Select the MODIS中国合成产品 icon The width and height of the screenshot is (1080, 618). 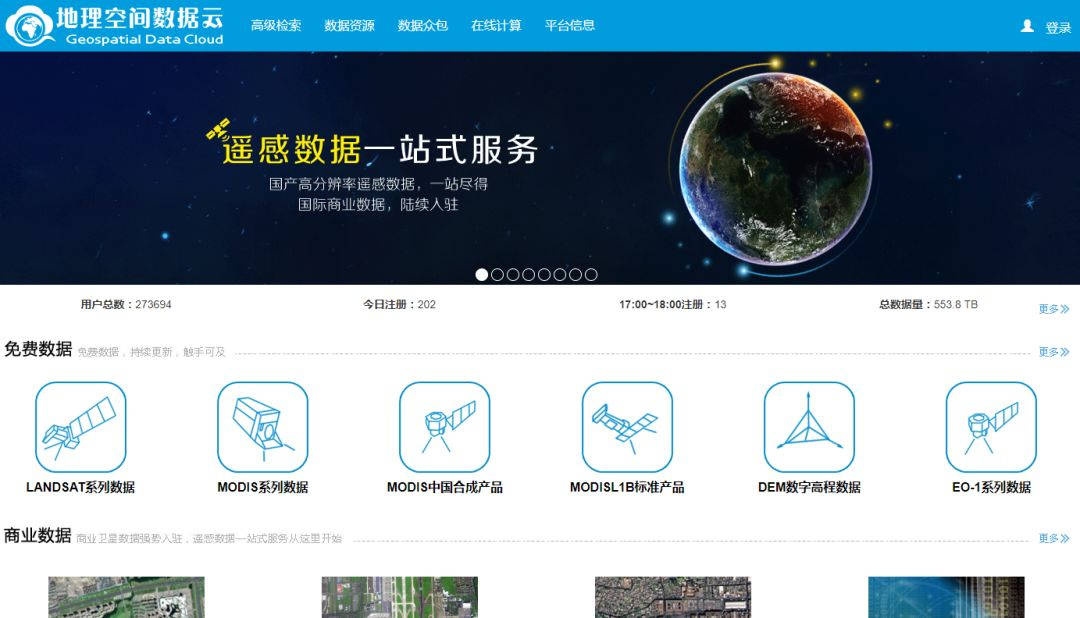(444, 427)
